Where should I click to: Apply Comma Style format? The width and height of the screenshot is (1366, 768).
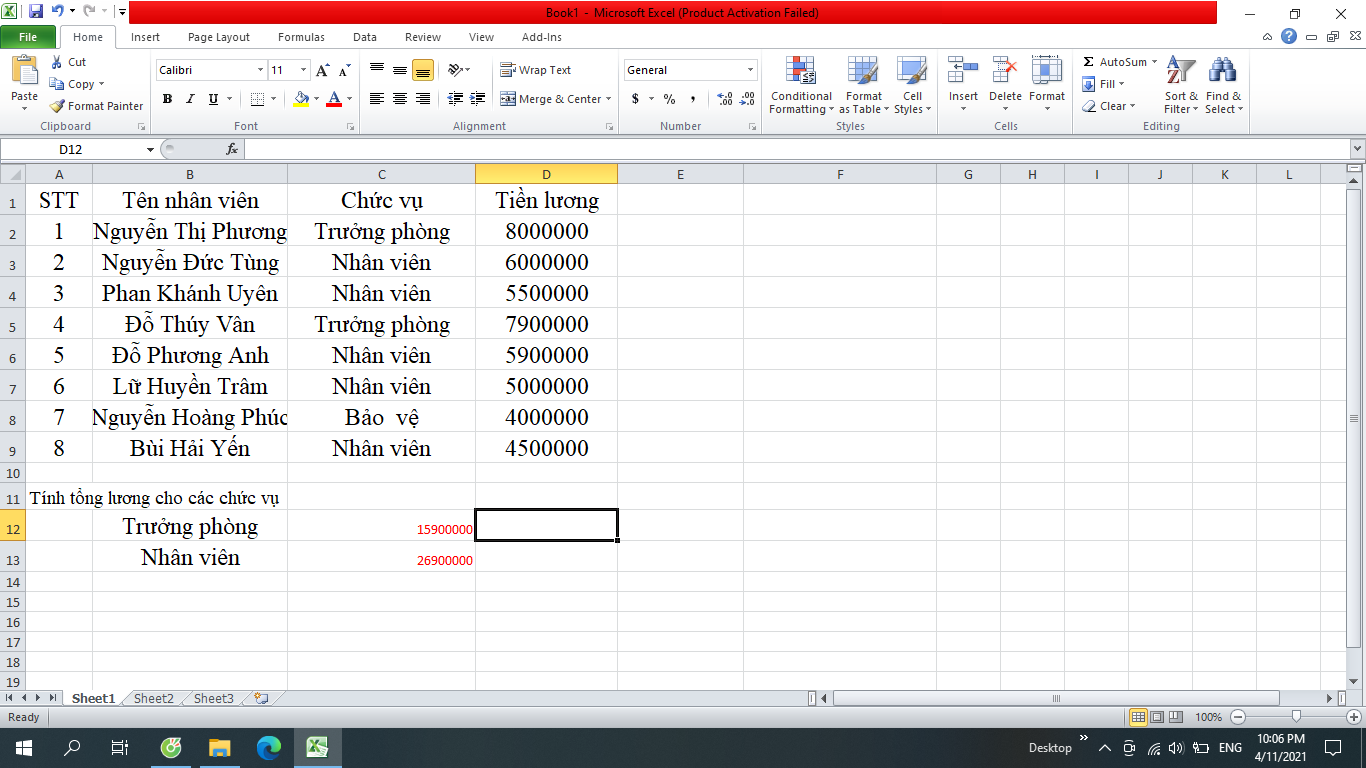[x=692, y=99]
